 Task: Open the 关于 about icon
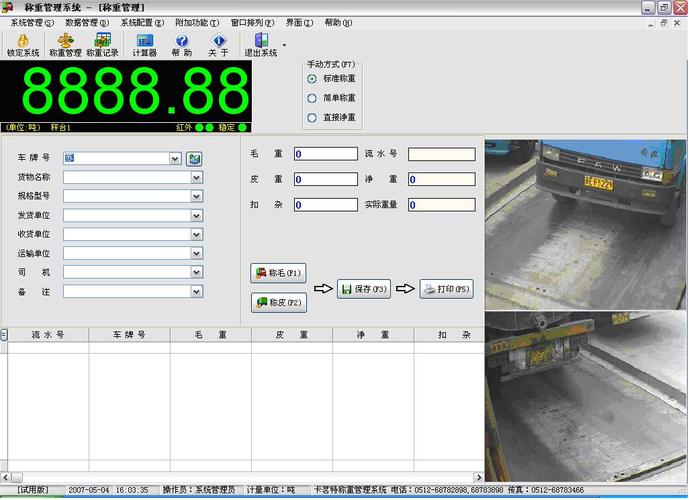coord(218,41)
